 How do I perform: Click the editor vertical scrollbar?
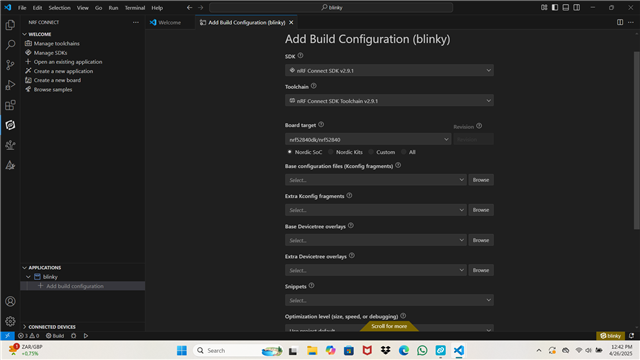click(x=636, y=140)
